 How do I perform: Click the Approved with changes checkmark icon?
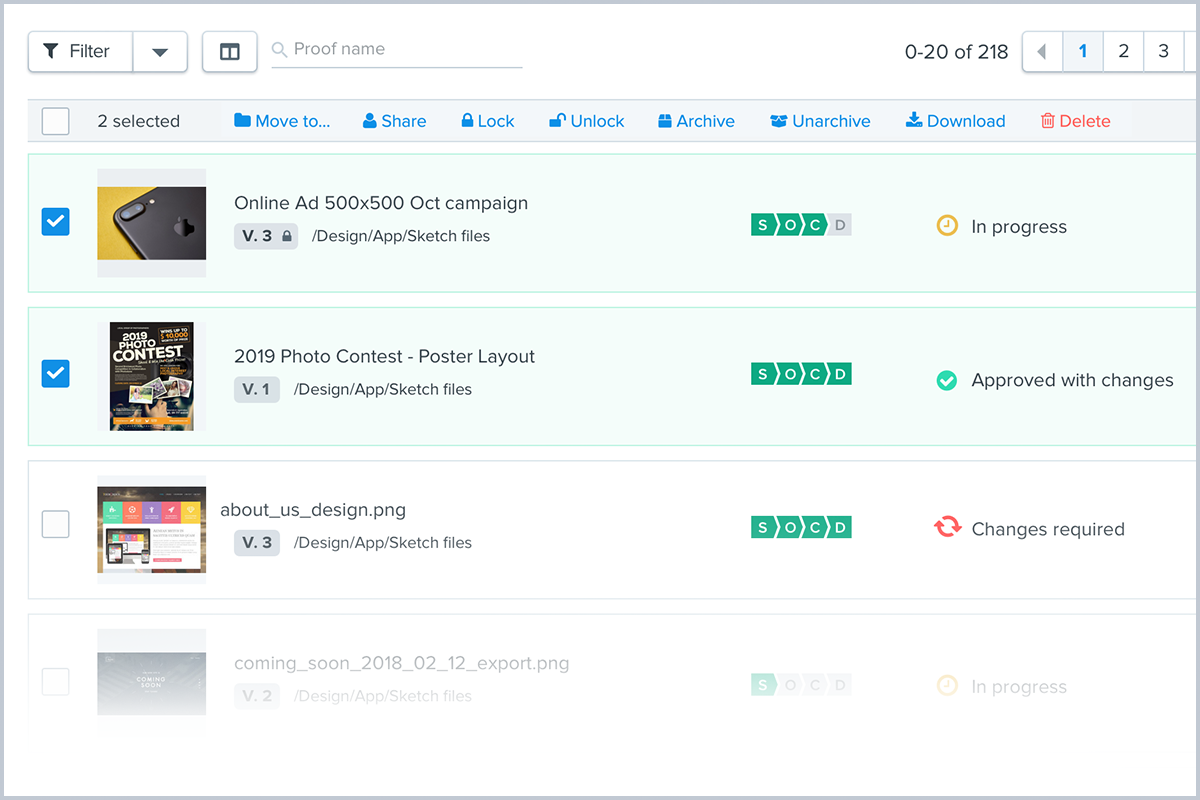[946, 380]
